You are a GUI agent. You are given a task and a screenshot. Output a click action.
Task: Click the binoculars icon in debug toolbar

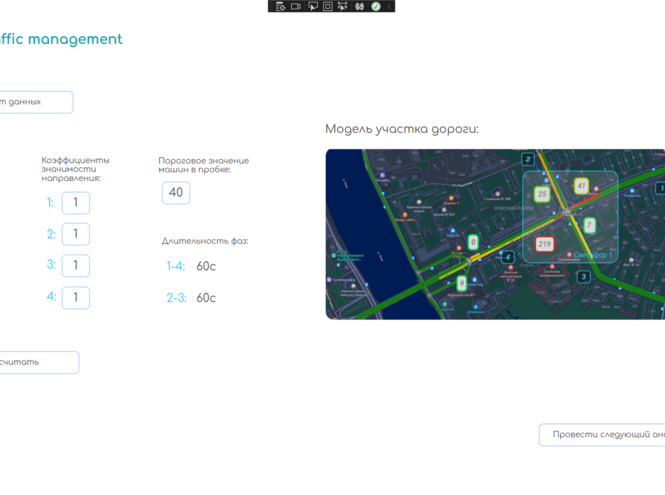tap(360, 6)
